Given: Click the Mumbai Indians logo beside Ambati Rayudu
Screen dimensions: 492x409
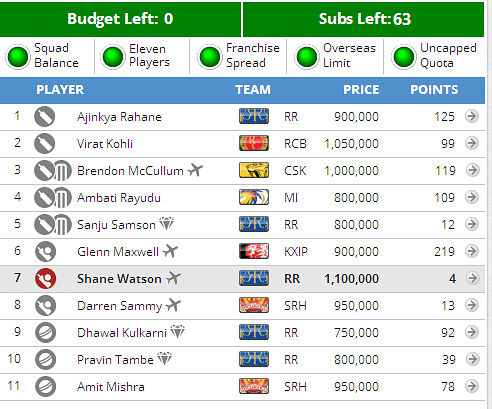Looking at the screenshot, I should coord(254,197).
